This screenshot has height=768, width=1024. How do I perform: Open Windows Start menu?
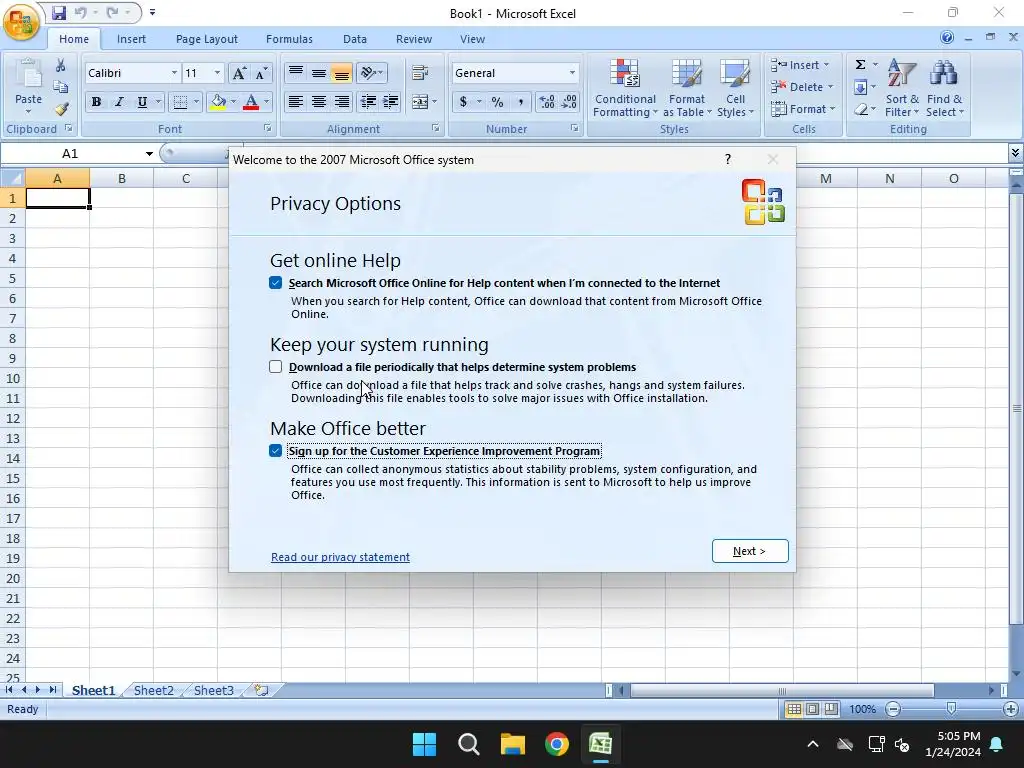424,744
